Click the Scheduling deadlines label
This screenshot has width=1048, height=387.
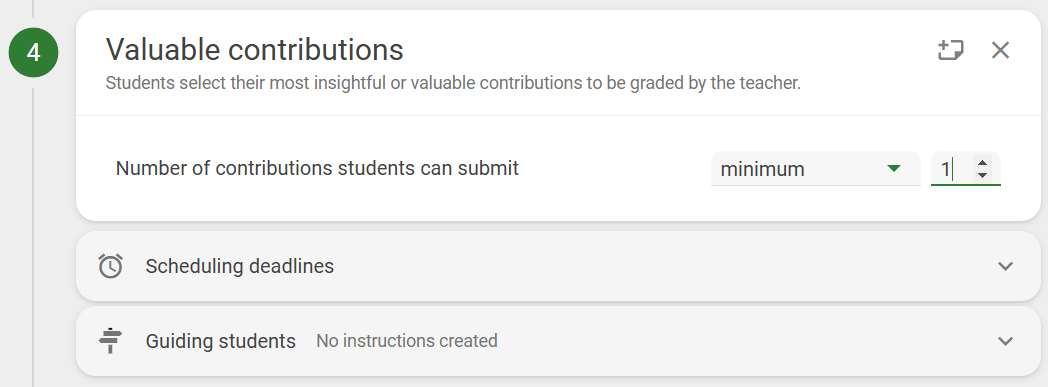point(239,266)
